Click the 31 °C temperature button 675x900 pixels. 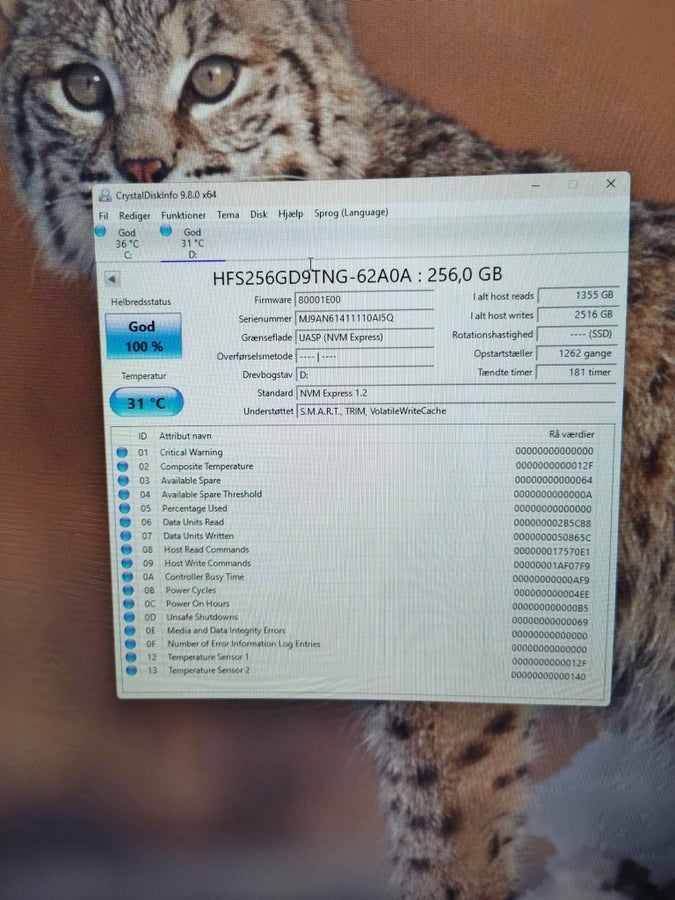pos(146,402)
